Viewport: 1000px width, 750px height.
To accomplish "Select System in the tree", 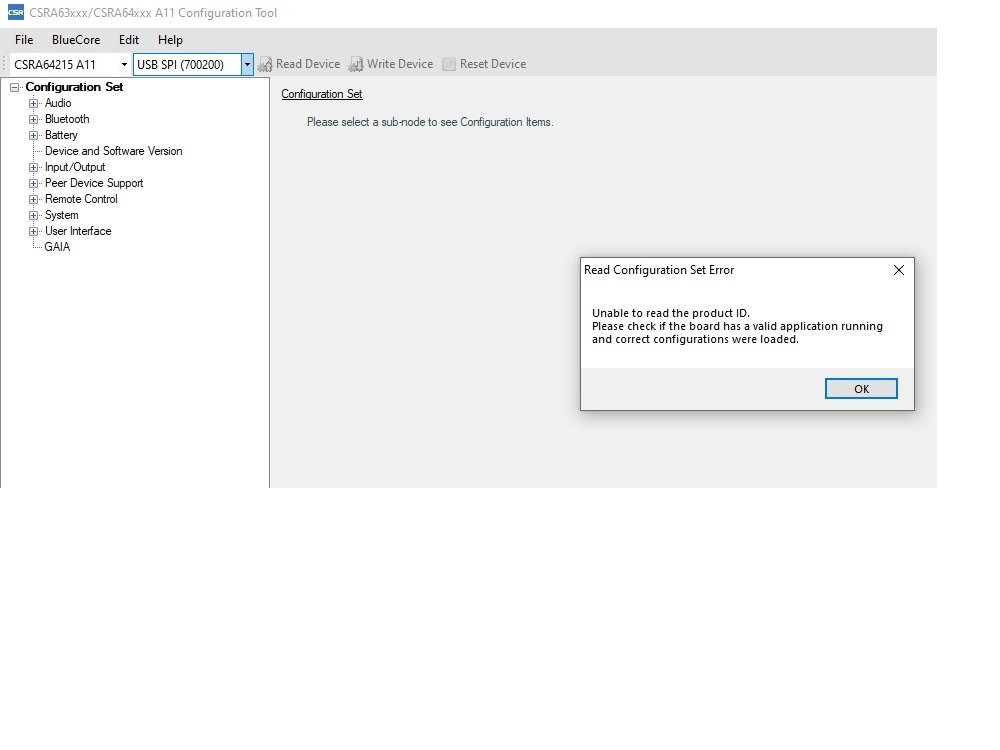I will [61, 215].
